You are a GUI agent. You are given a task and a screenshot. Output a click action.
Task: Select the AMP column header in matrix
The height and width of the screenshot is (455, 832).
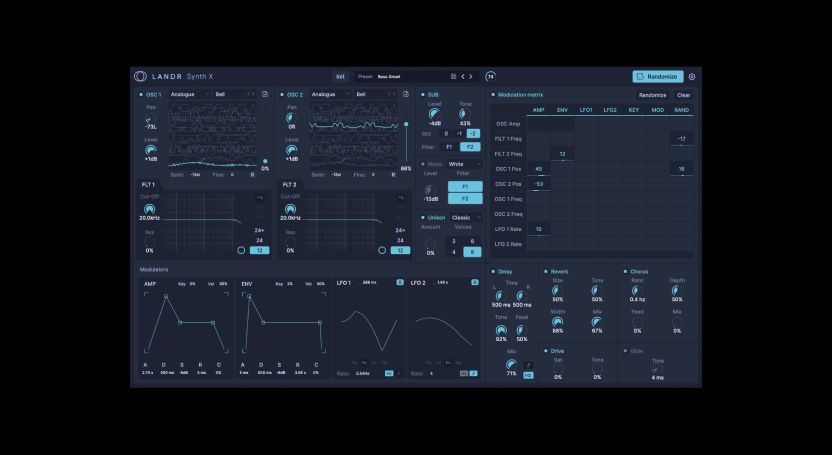point(539,110)
